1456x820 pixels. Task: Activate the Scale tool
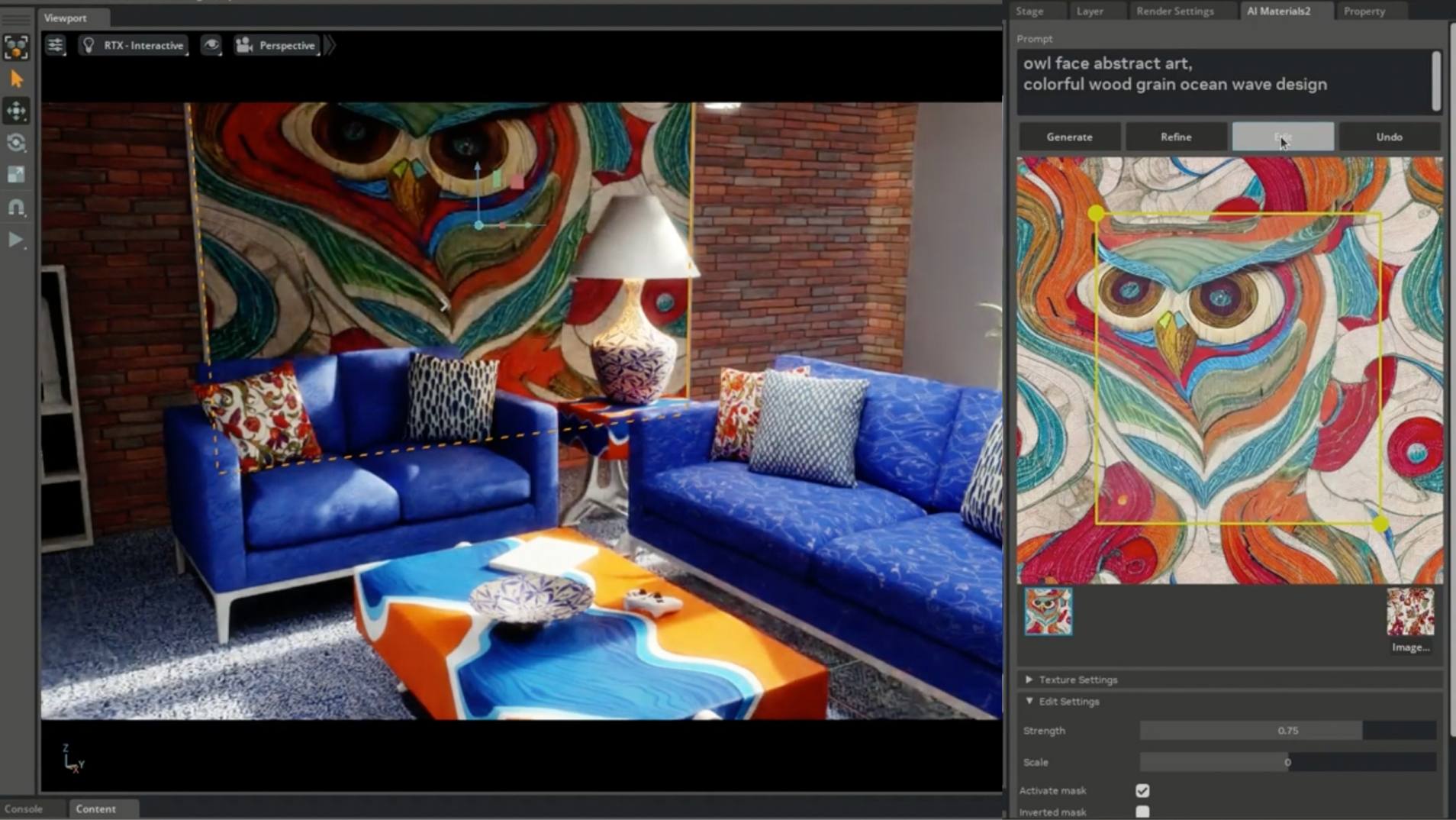(x=16, y=175)
